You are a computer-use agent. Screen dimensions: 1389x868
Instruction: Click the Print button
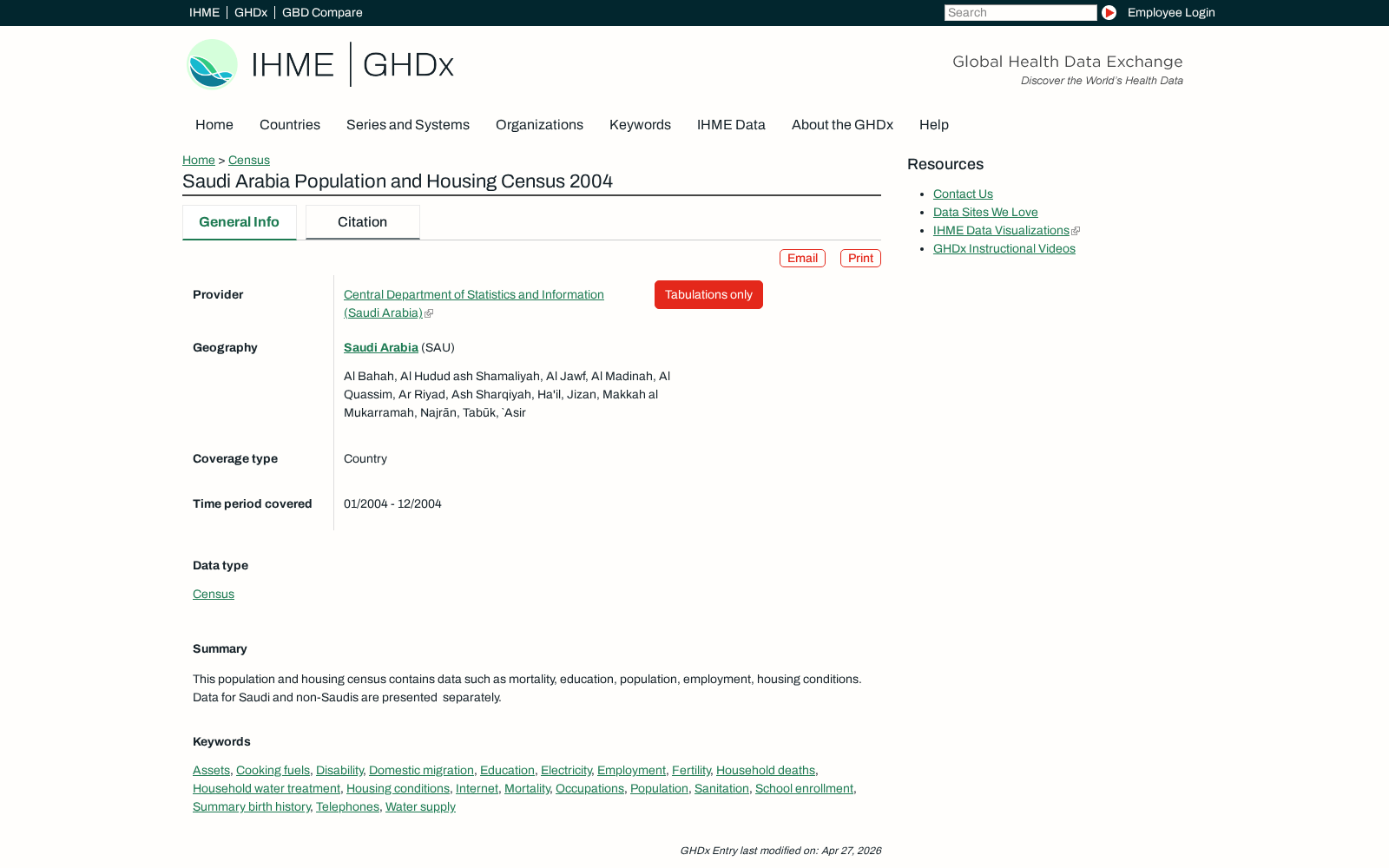[x=860, y=258]
